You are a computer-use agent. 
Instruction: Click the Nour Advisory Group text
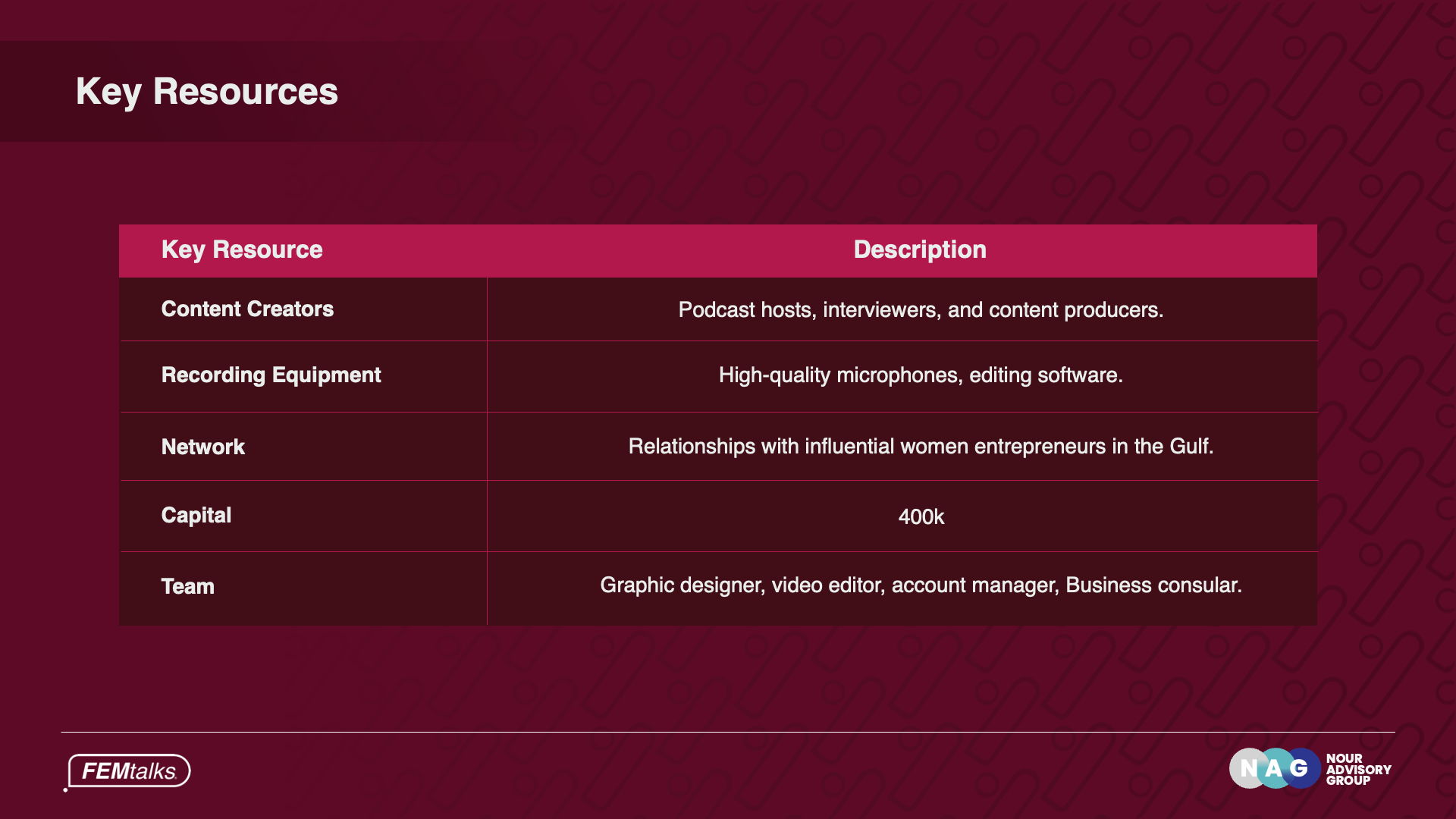click(x=1358, y=769)
